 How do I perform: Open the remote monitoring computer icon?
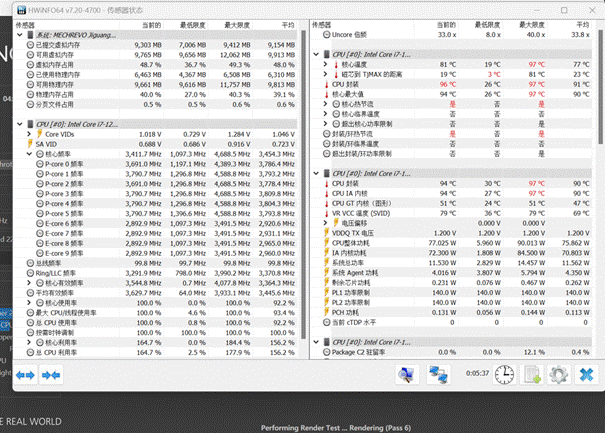[x=405, y=374]
